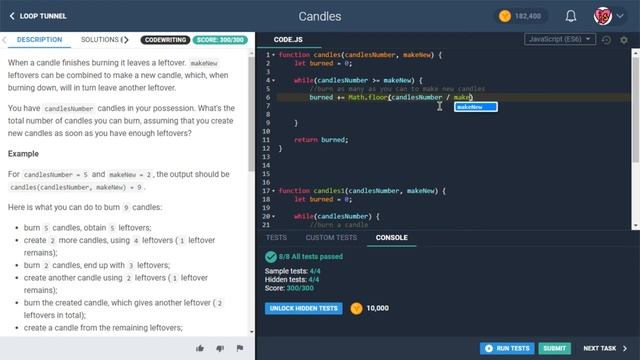Open the Console tab
This screenshot has width=640, height=360.
click(391, 238)
